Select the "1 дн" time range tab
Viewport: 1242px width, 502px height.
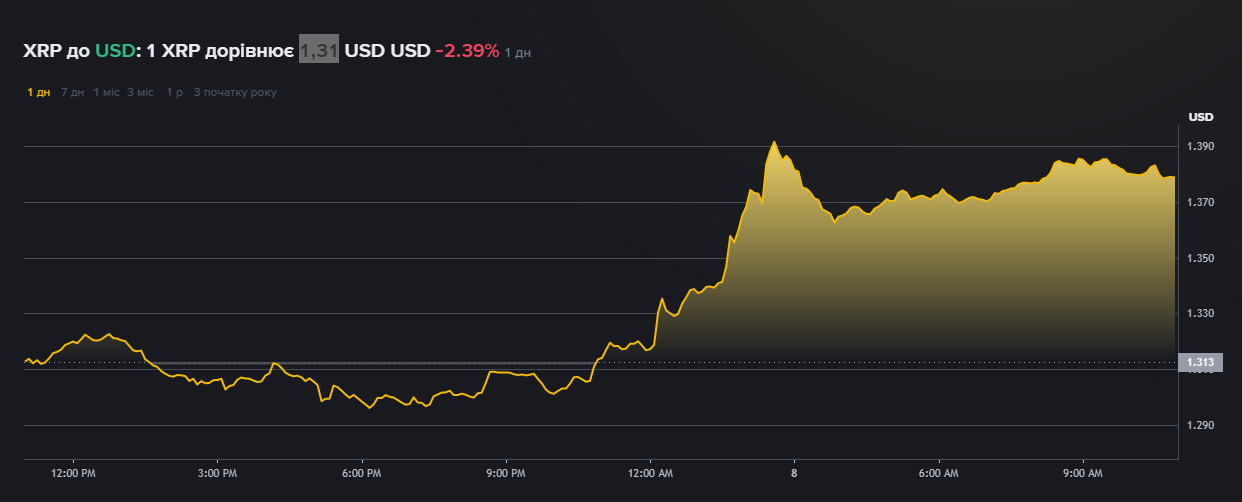click(x=38, y=92)
